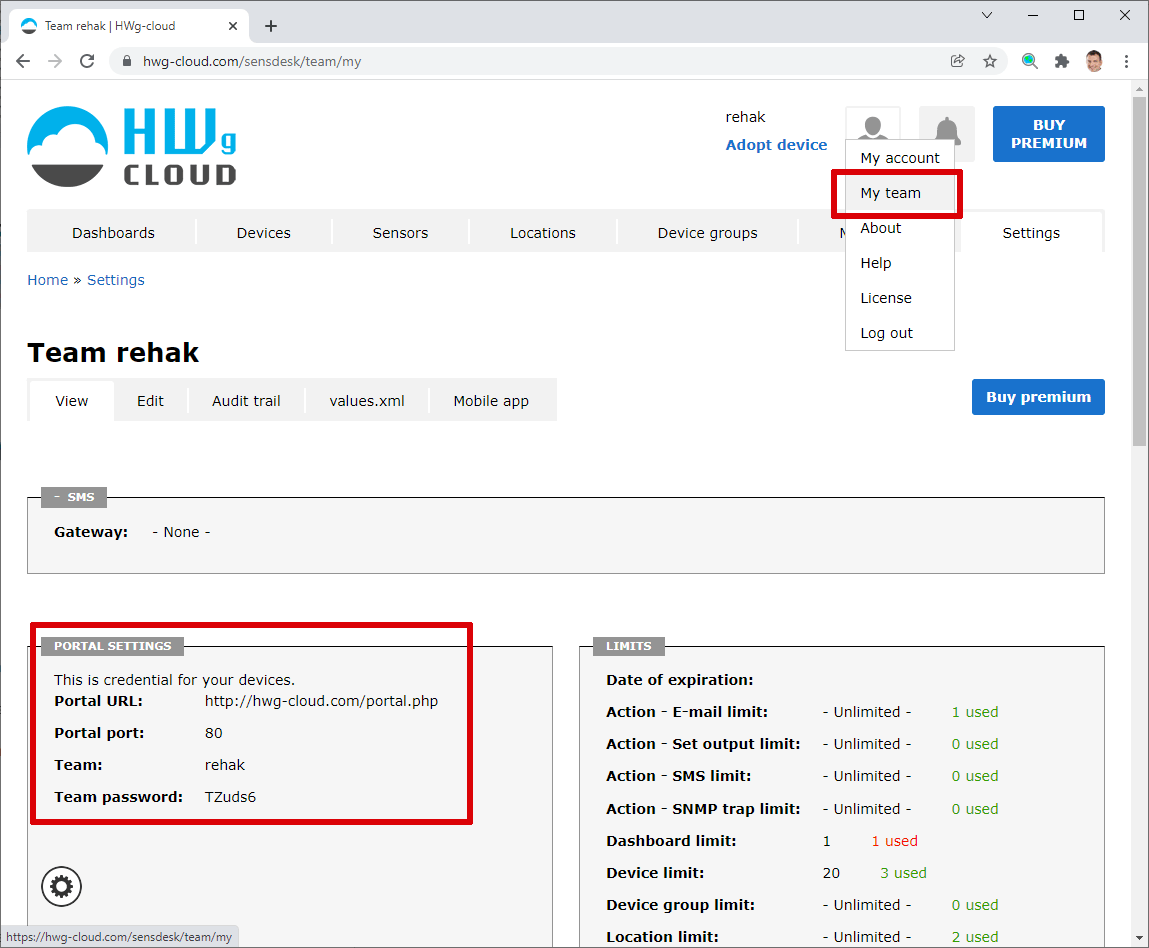Open Chrome three-dot menu
Image resolution: width=1149 pixels, height=948 pixels.
[x=1126, y=62]
